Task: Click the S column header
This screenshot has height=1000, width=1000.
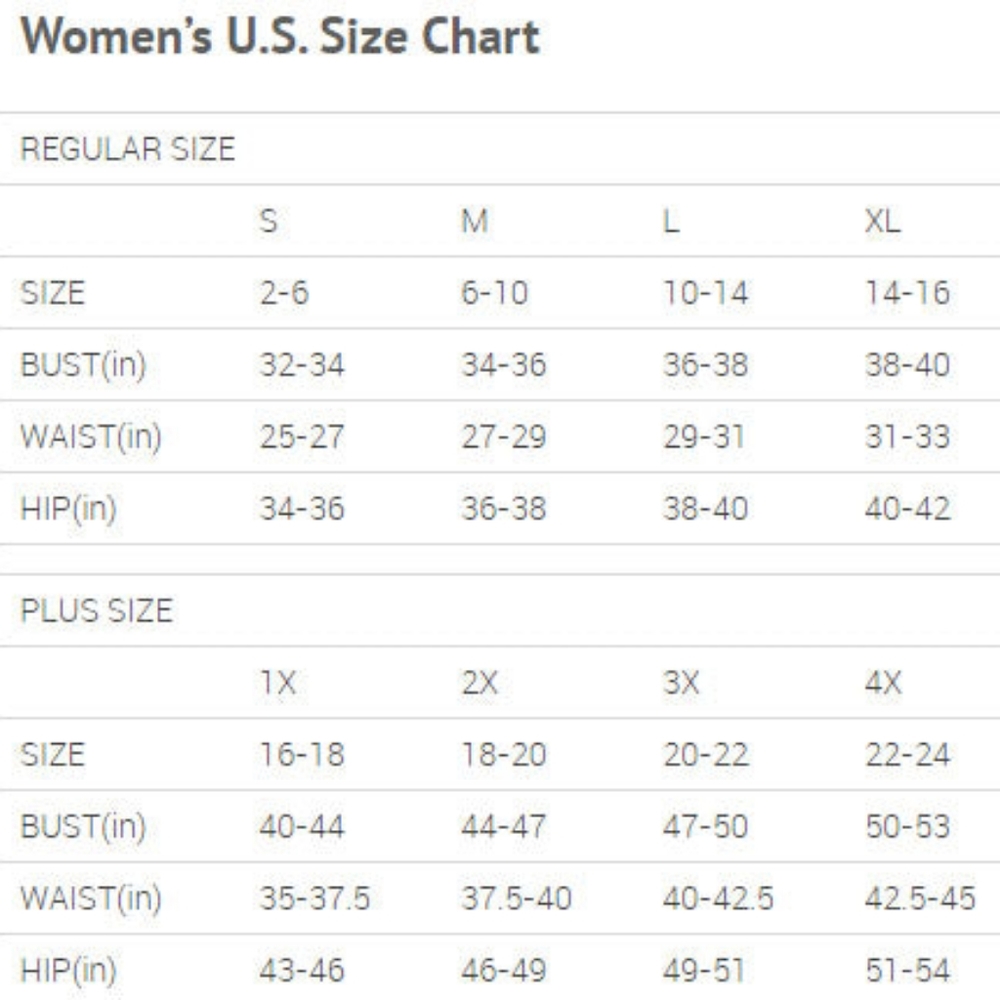Action: 268,221
